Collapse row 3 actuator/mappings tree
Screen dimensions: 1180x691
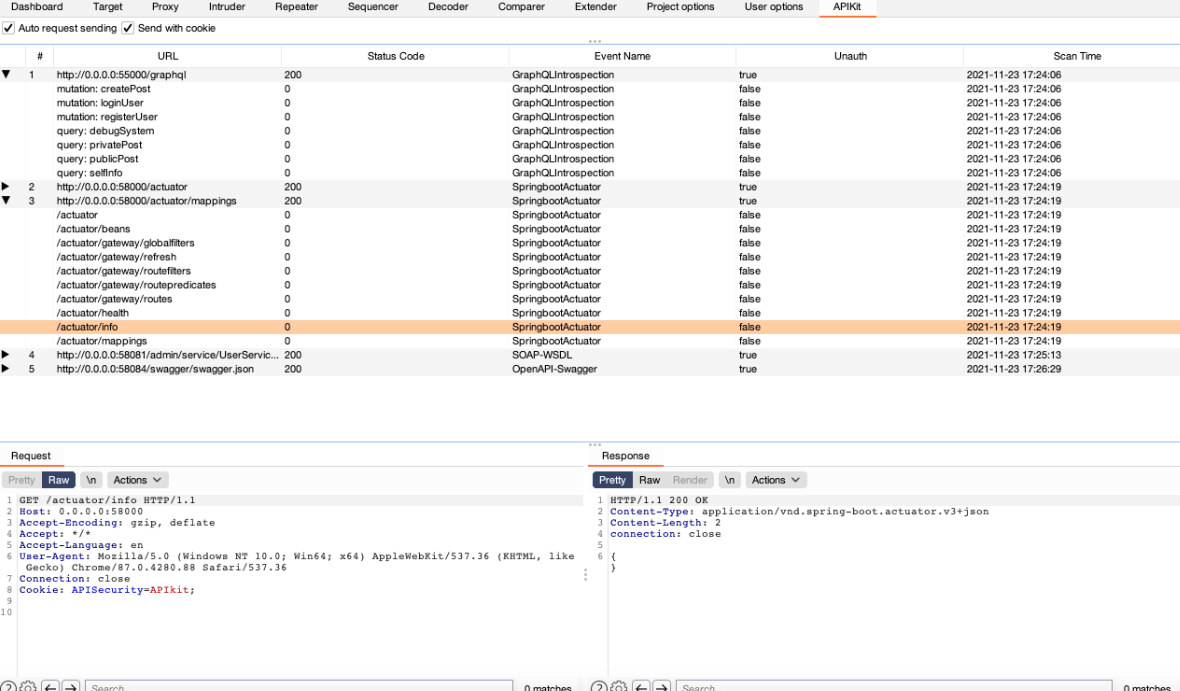pyautogui.click(x=6, y=201)
